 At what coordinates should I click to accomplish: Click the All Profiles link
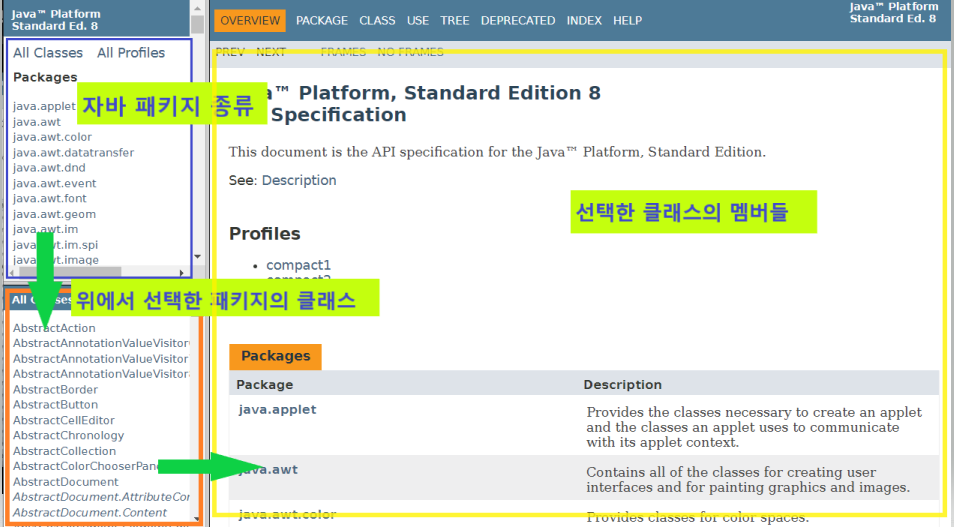(131, 53)
